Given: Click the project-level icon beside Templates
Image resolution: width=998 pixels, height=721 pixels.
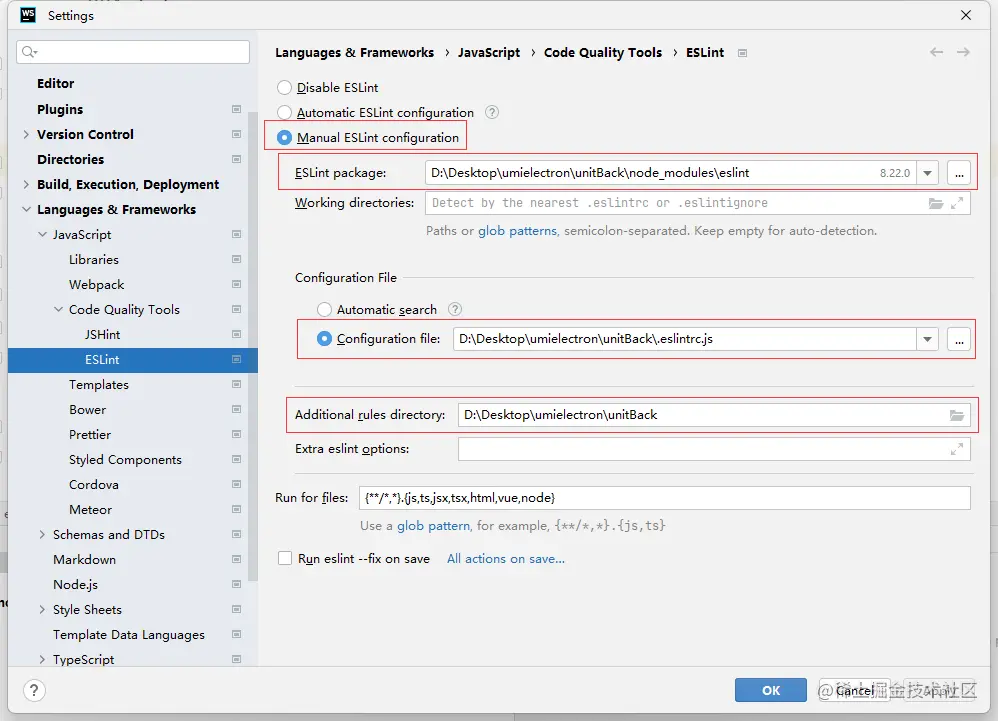Looking at the screenshot, I should pos(236,384).
